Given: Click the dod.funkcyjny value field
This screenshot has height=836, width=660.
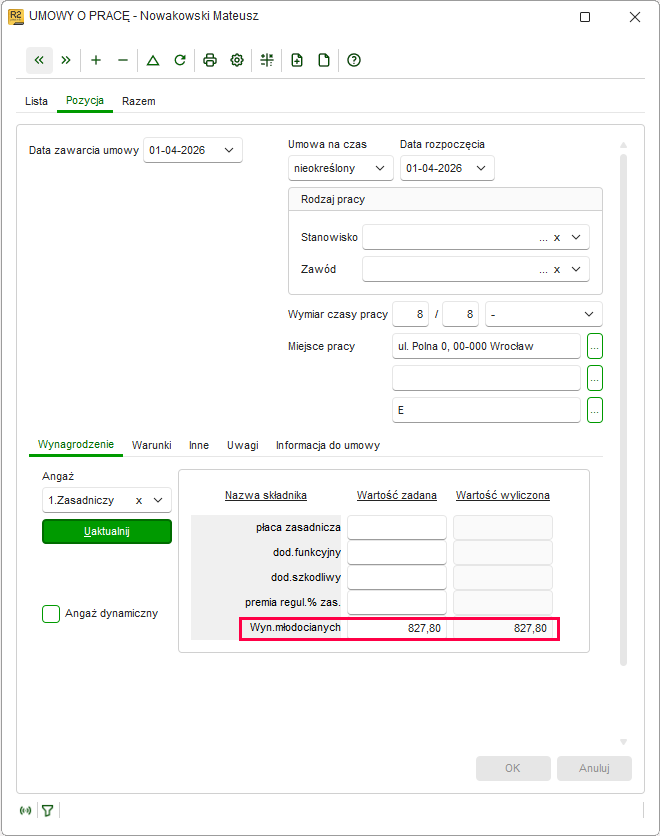Looking at the screenshot, I should [397, 553].
